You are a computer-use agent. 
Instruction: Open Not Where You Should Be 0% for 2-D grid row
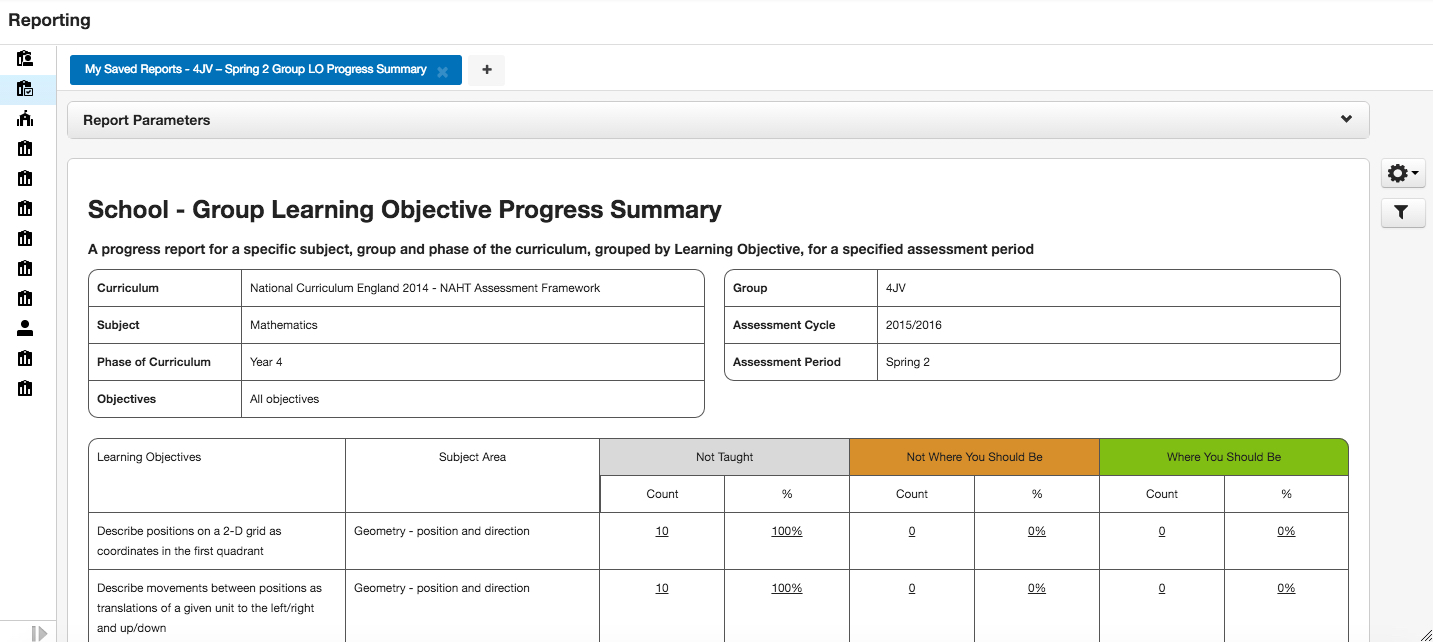(1037, 531)
